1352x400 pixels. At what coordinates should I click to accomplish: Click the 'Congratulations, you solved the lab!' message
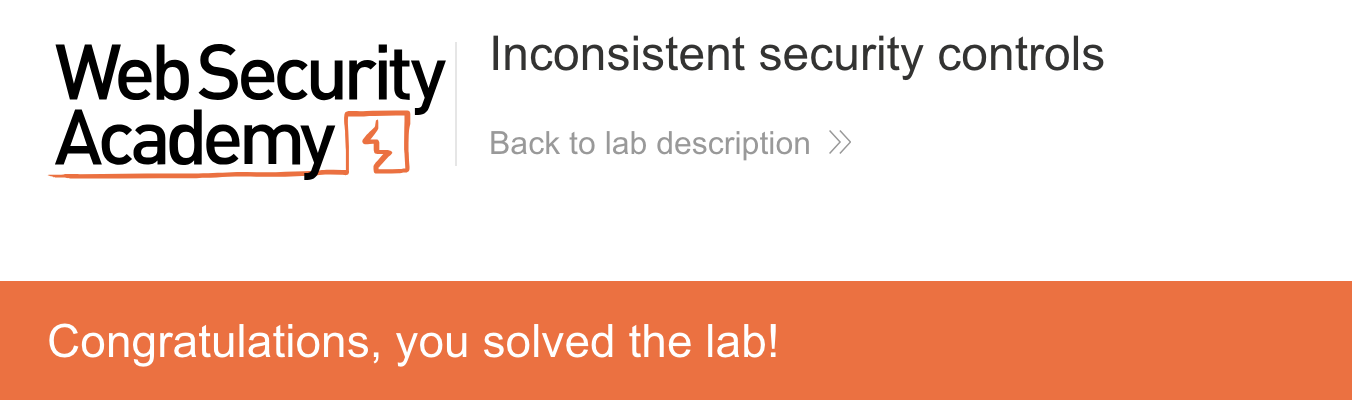412,342
